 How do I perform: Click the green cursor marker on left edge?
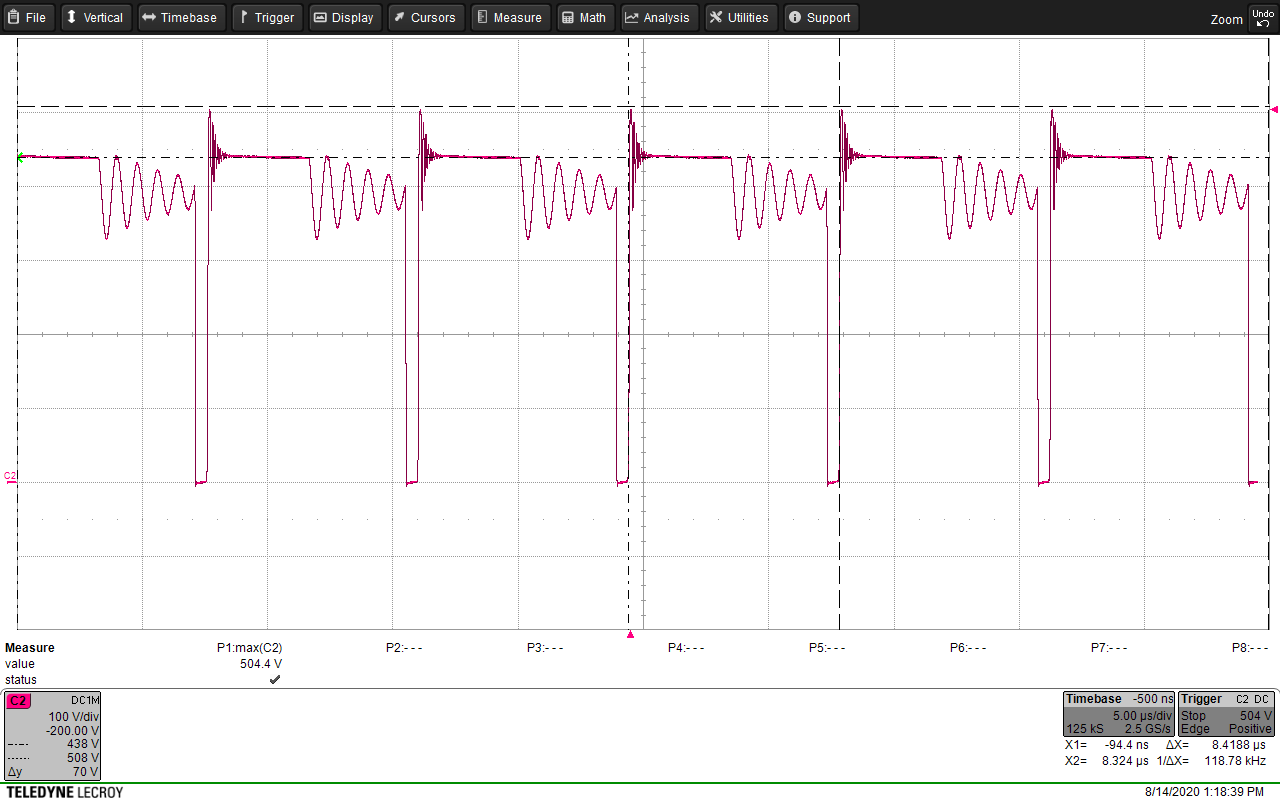pyautogui.click(x=20, y=157)
